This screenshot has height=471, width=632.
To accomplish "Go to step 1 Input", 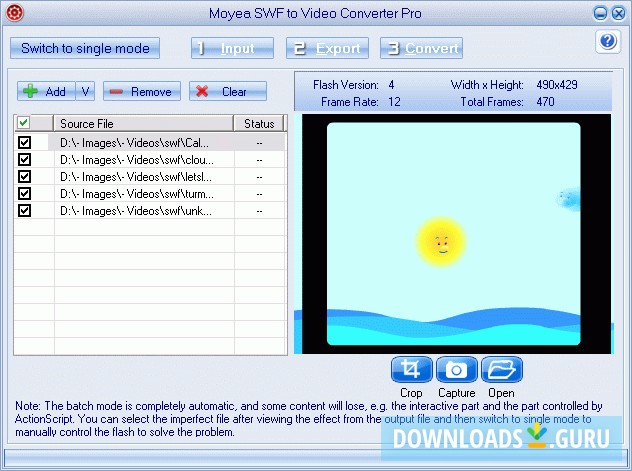I will [232, 48].
